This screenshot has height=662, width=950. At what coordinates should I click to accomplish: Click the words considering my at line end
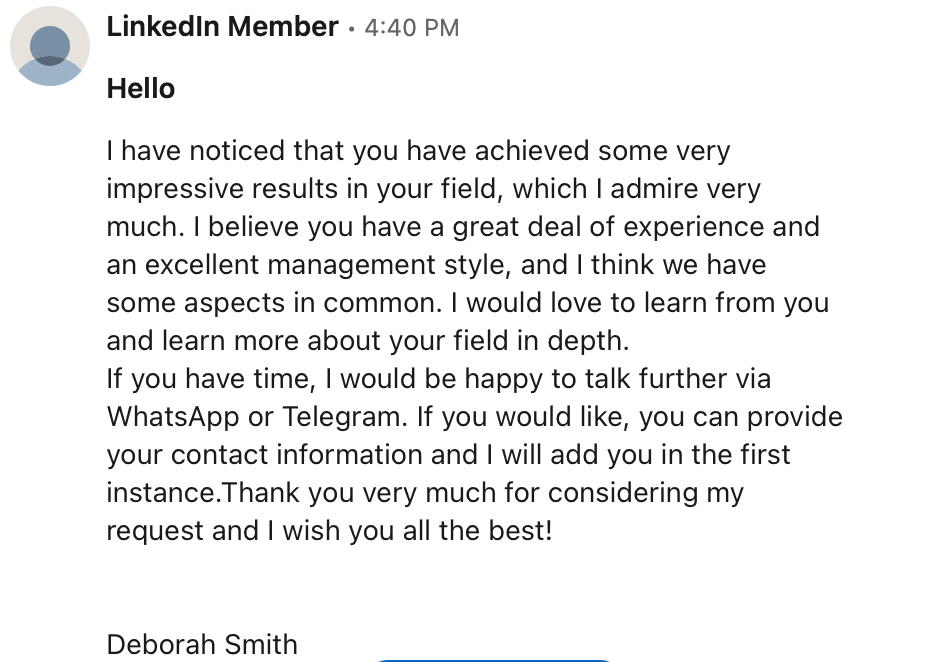[x=646, y=493]
